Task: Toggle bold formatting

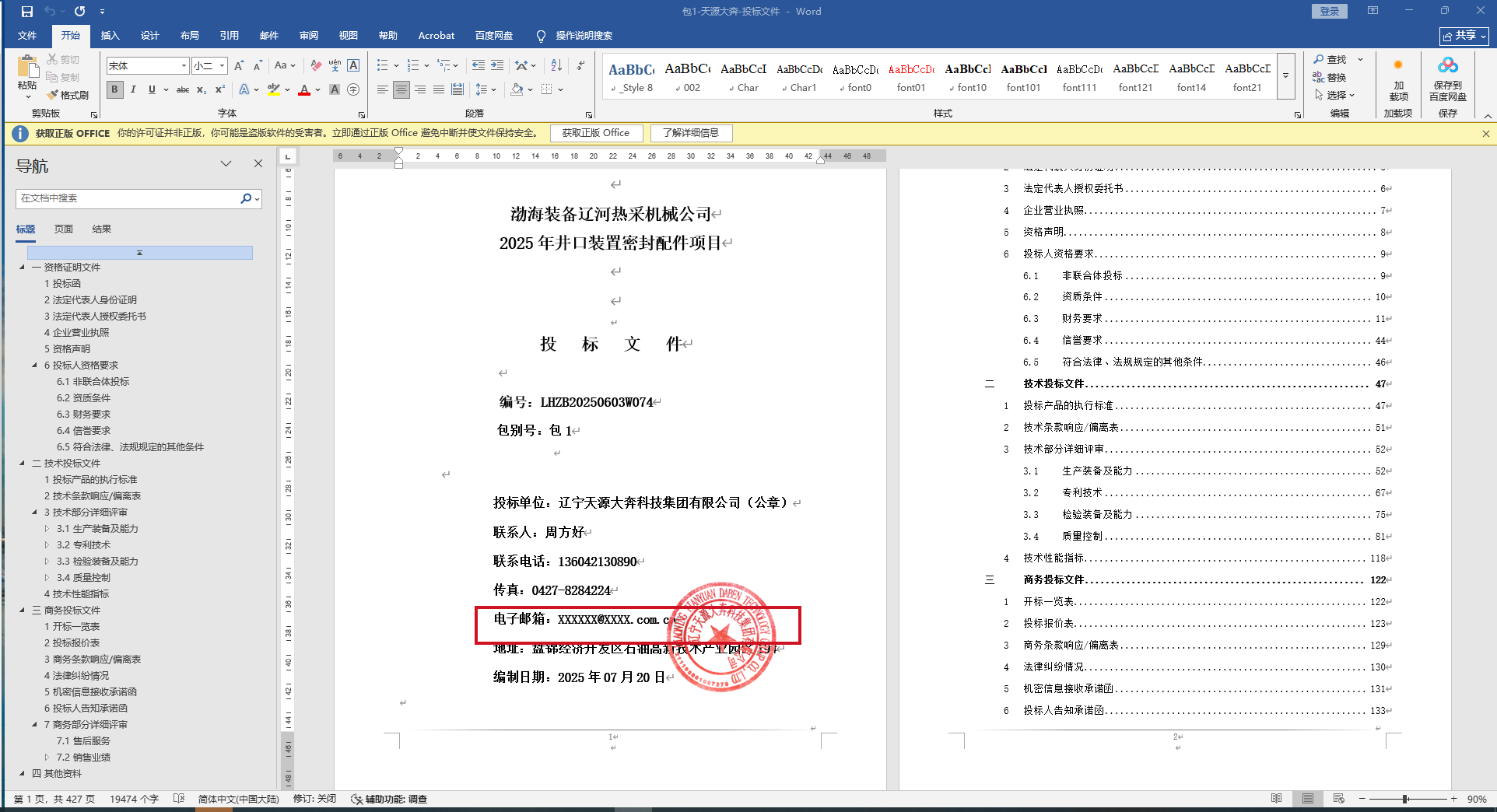Action: coord(114,89)
